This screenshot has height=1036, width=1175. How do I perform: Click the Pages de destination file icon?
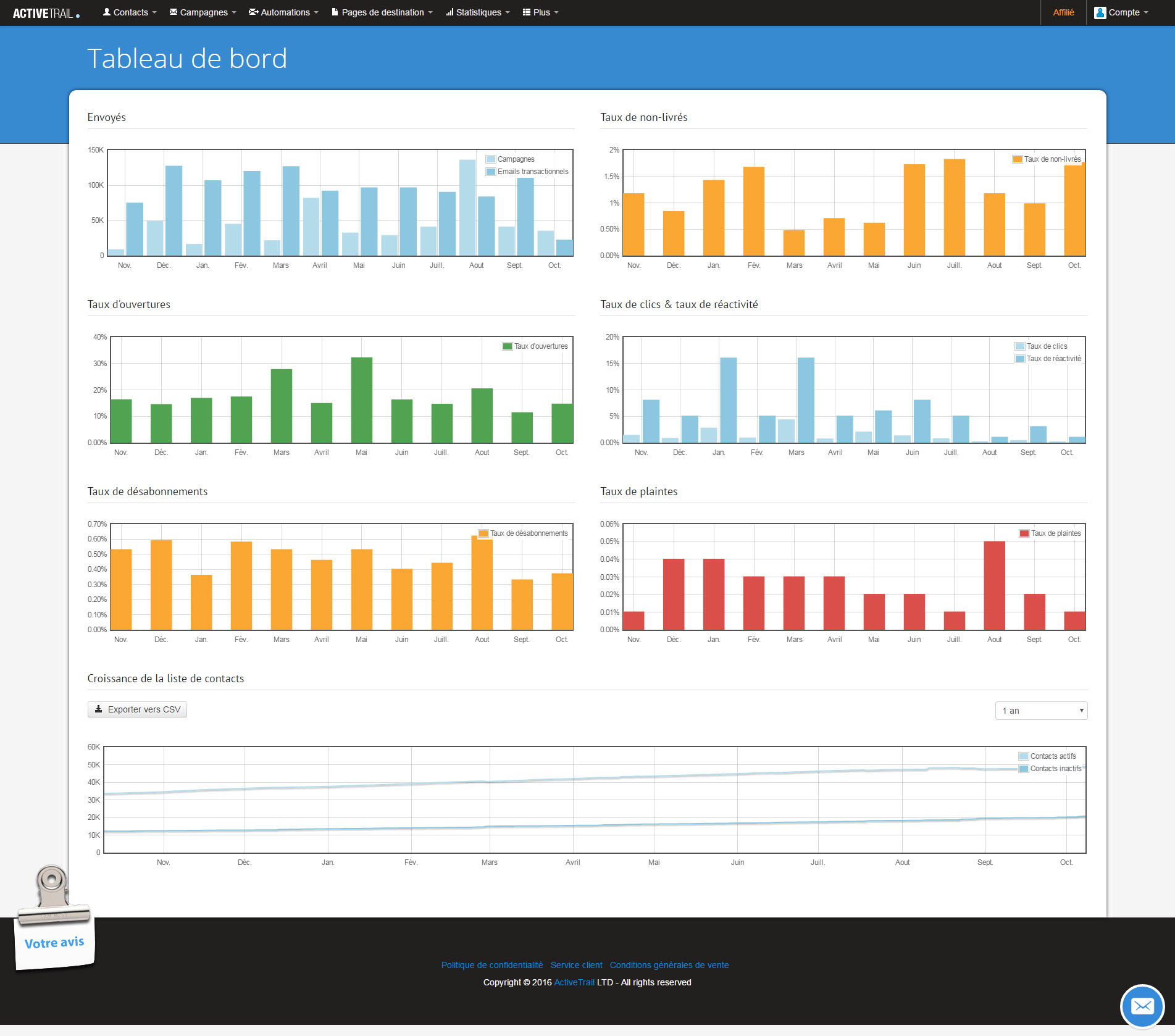(x=335, y=12)
